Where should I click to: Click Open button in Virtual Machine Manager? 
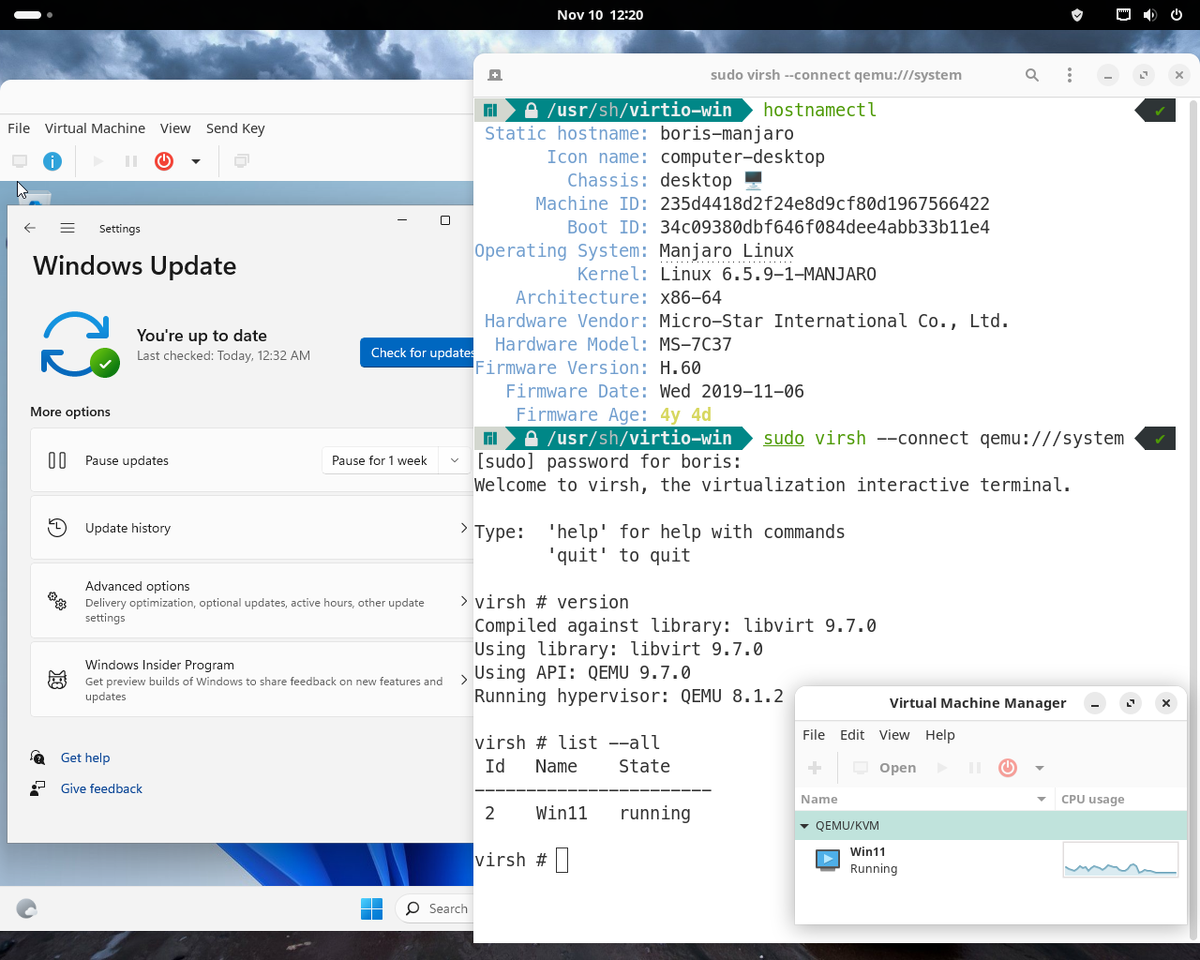tap(884, 768)
